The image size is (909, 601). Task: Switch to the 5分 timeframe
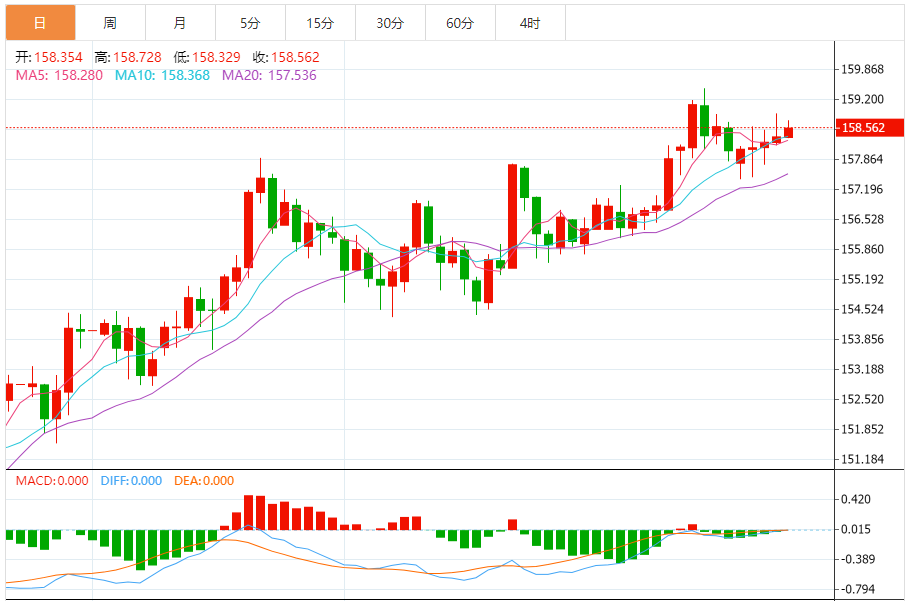point(250,22)
